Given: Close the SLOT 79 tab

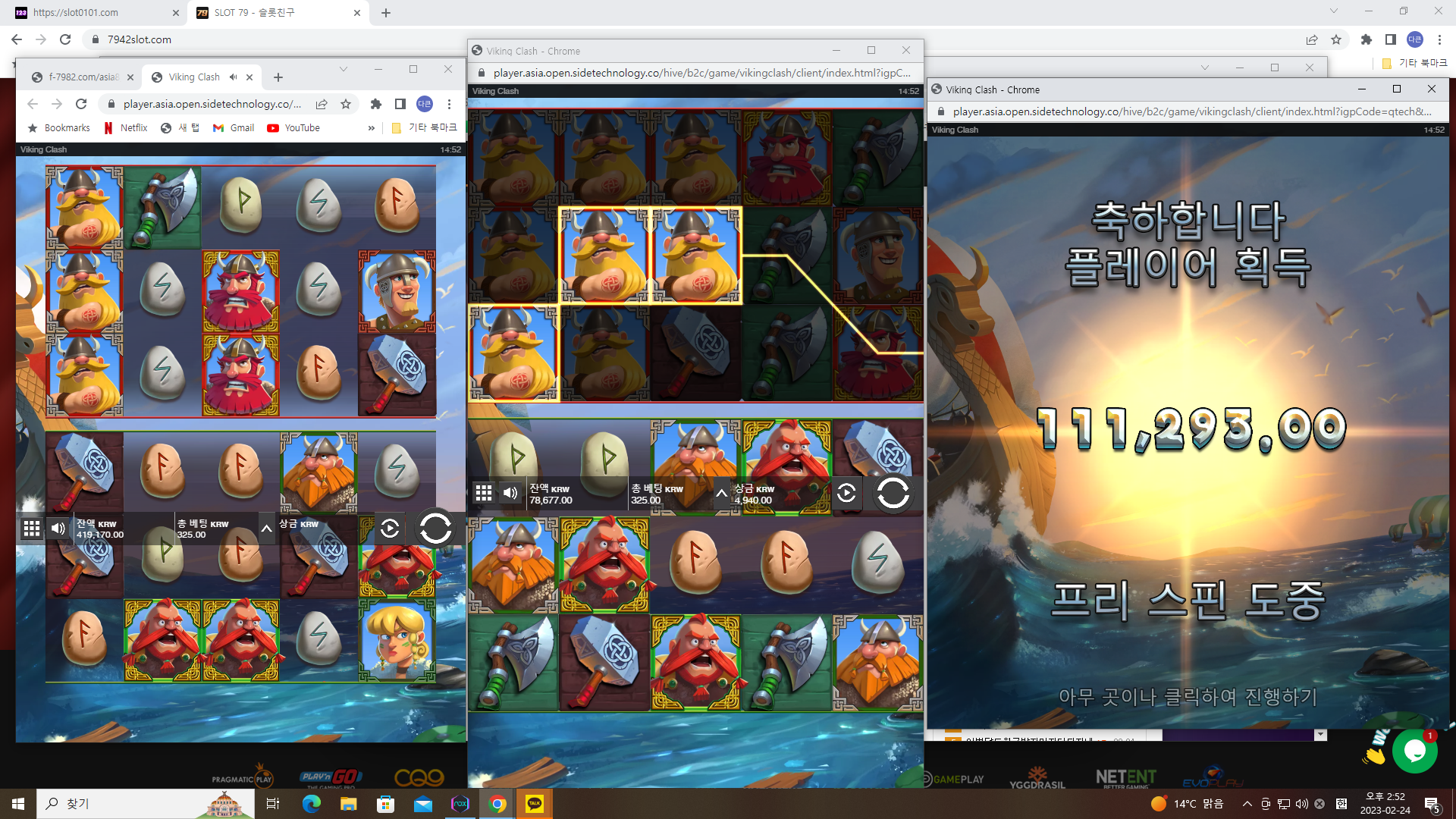Looking at the screenshot, I should [x=357, y=13].
